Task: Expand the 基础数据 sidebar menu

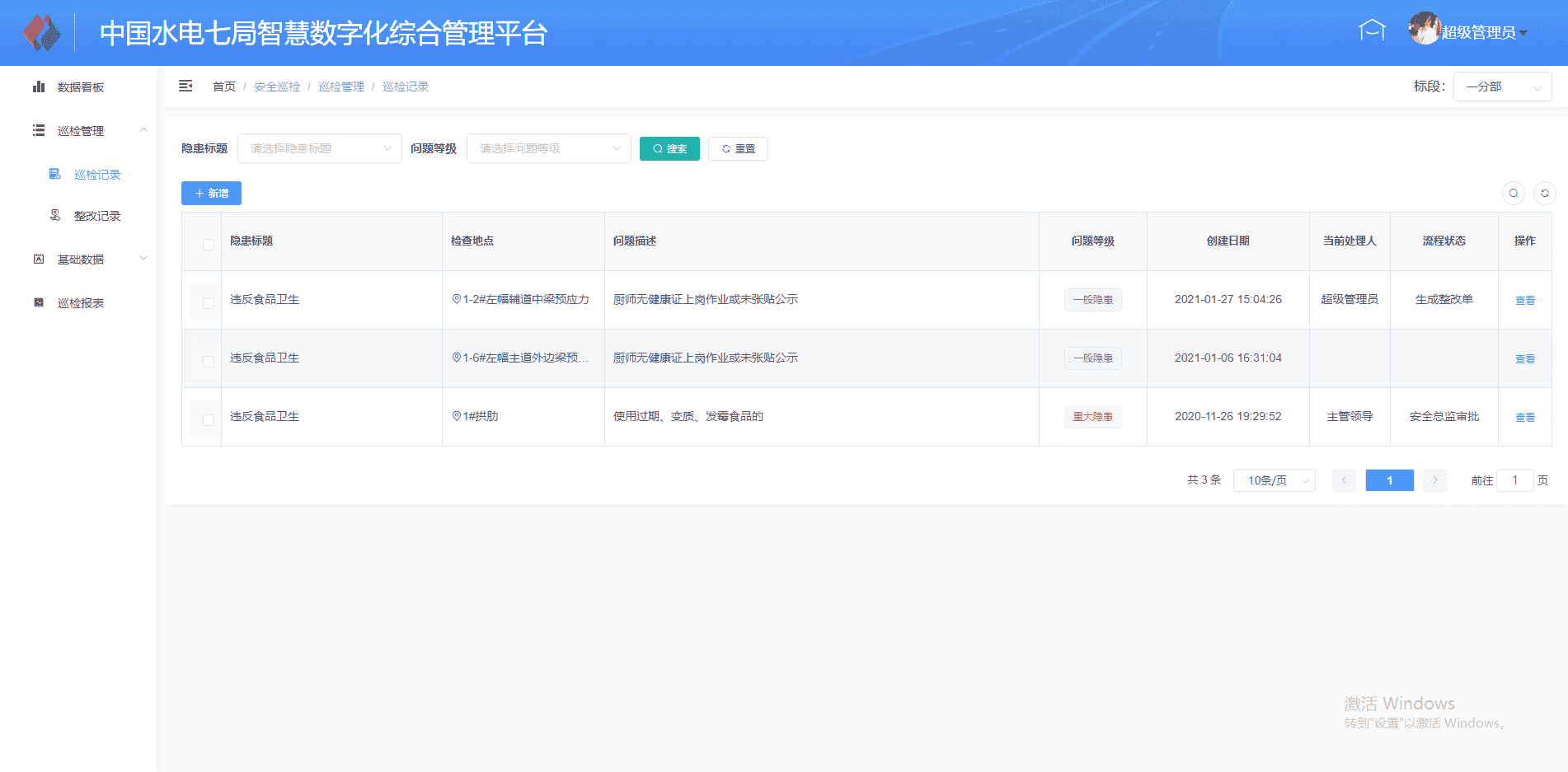Action: pyautogui.click(x=80, y=260)
